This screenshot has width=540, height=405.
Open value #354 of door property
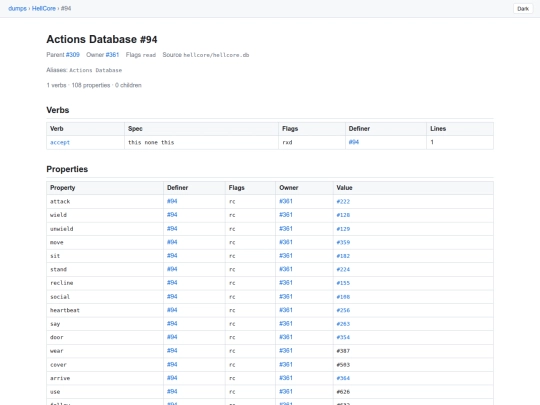tap(343, 337)
